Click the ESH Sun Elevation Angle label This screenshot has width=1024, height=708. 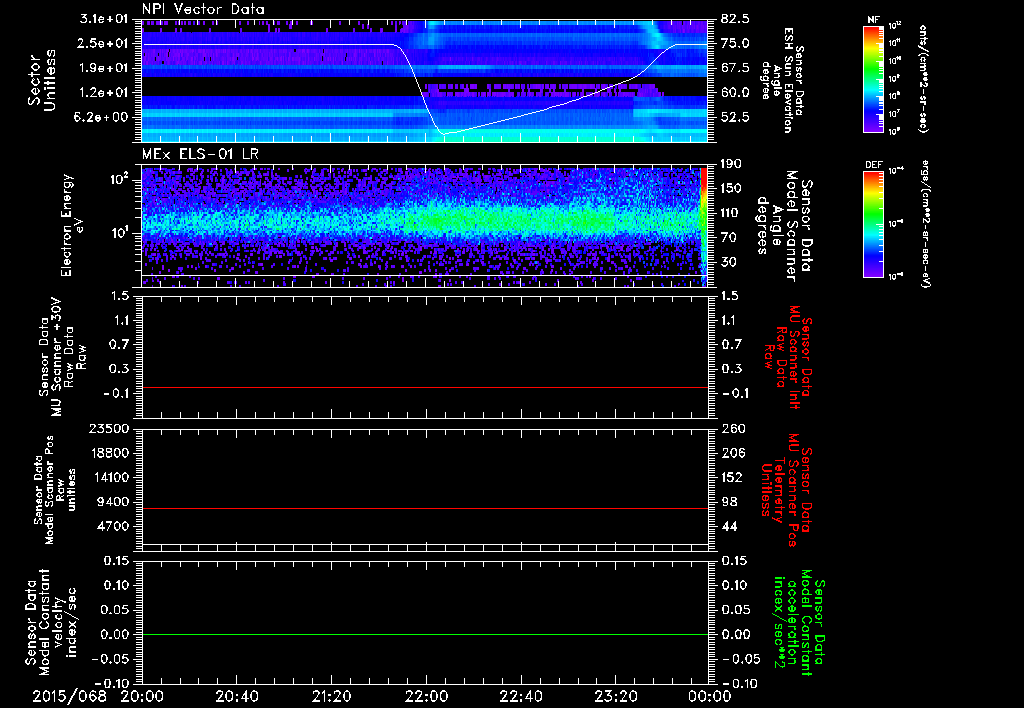784,80
